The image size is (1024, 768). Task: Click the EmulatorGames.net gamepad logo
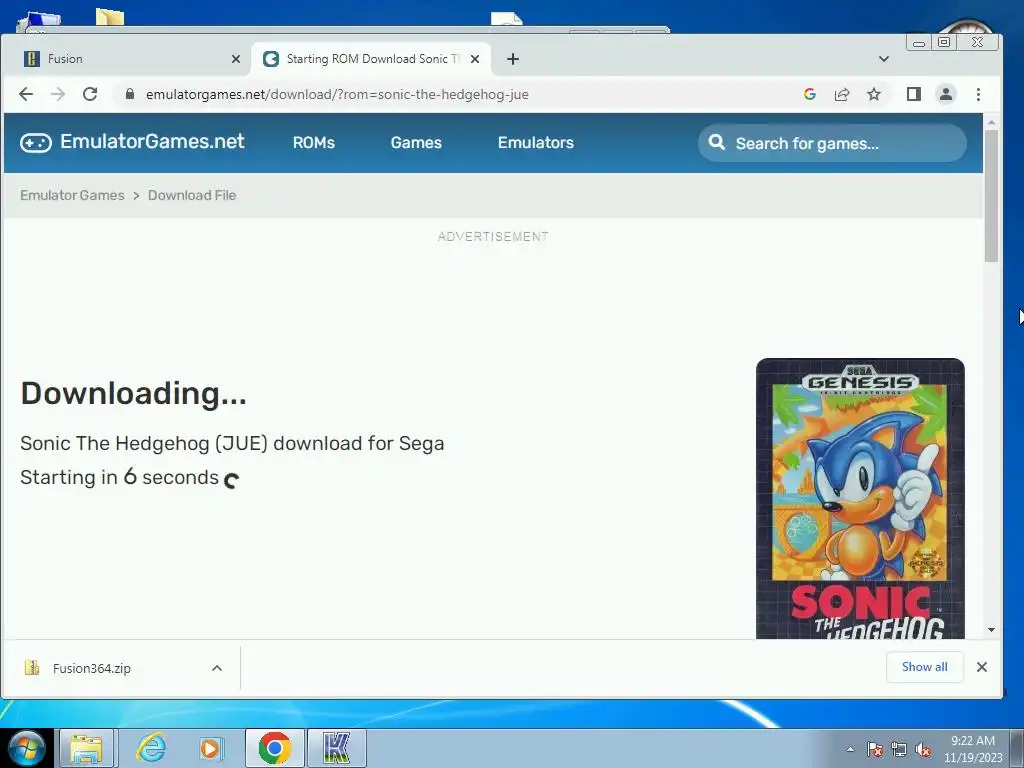[35, 142]
